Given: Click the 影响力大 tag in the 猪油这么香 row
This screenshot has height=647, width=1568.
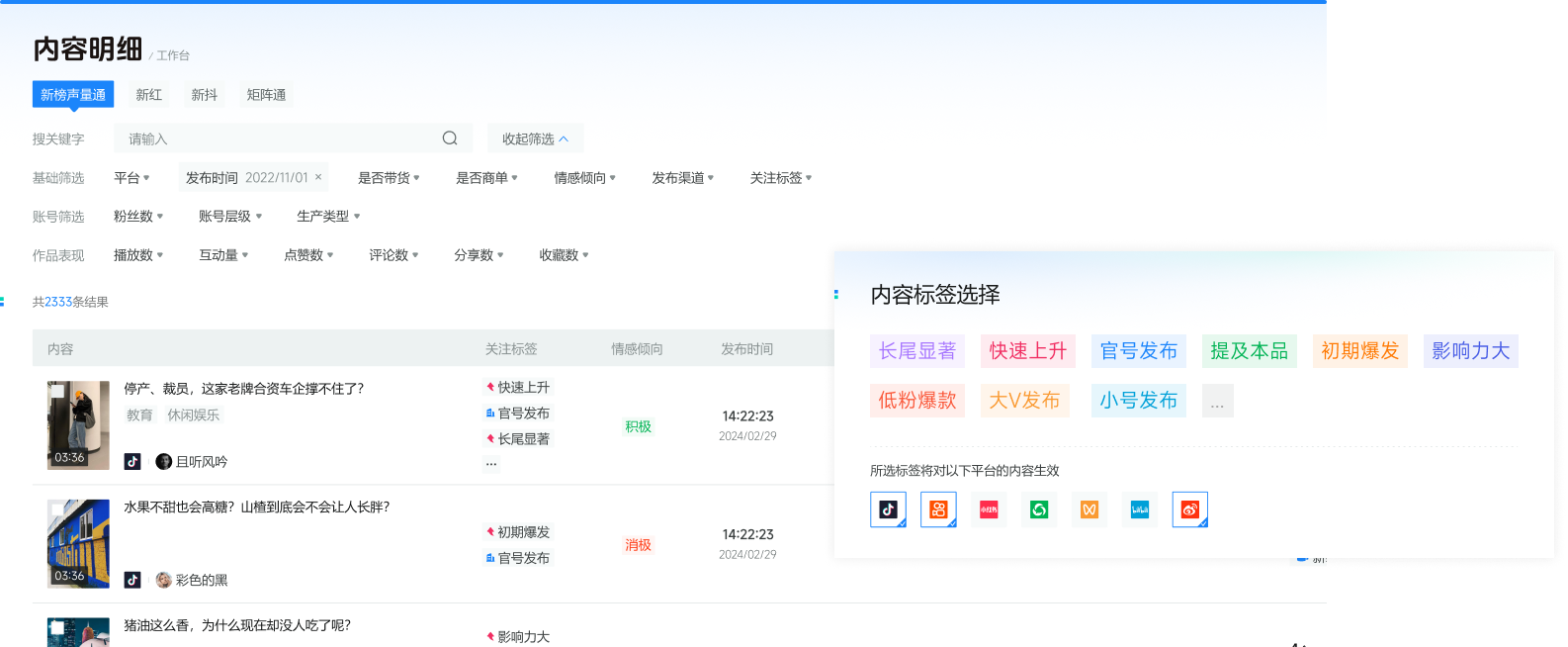Looking at the screenshot, I should 518,636.
